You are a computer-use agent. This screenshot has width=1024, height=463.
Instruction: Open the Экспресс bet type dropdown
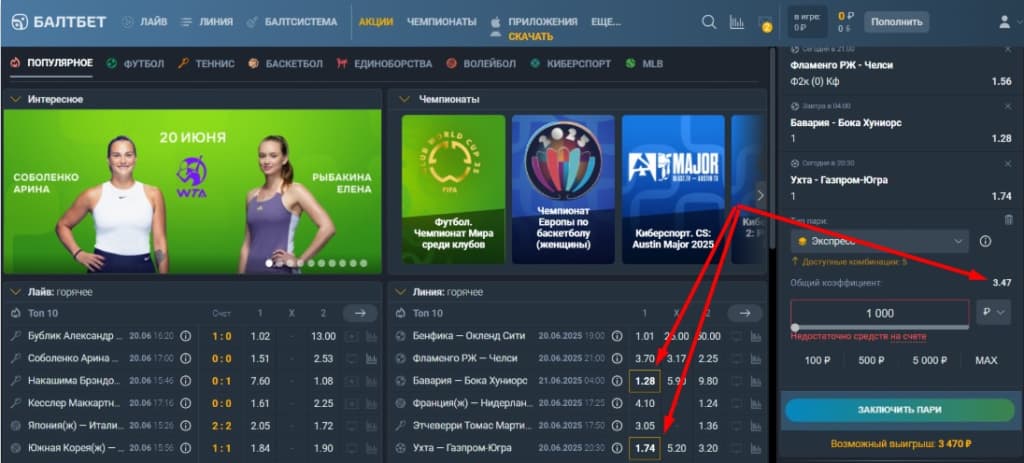[879, 242]
